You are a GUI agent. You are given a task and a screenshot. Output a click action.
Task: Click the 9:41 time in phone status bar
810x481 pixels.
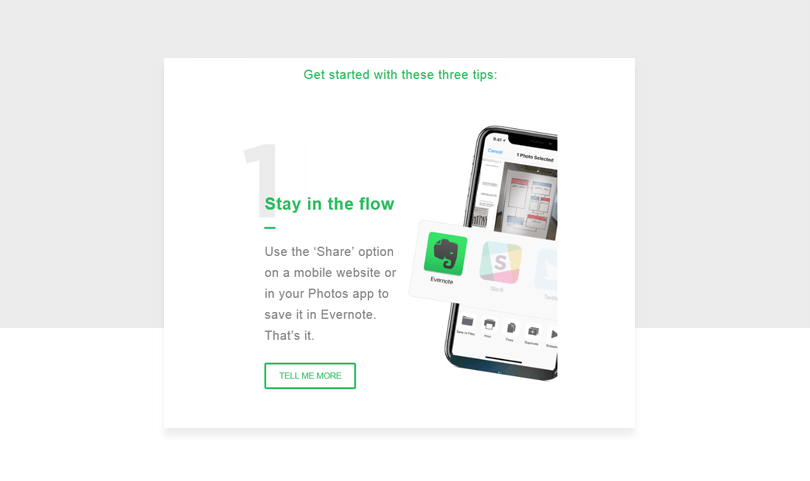click(x=498, y=139)
